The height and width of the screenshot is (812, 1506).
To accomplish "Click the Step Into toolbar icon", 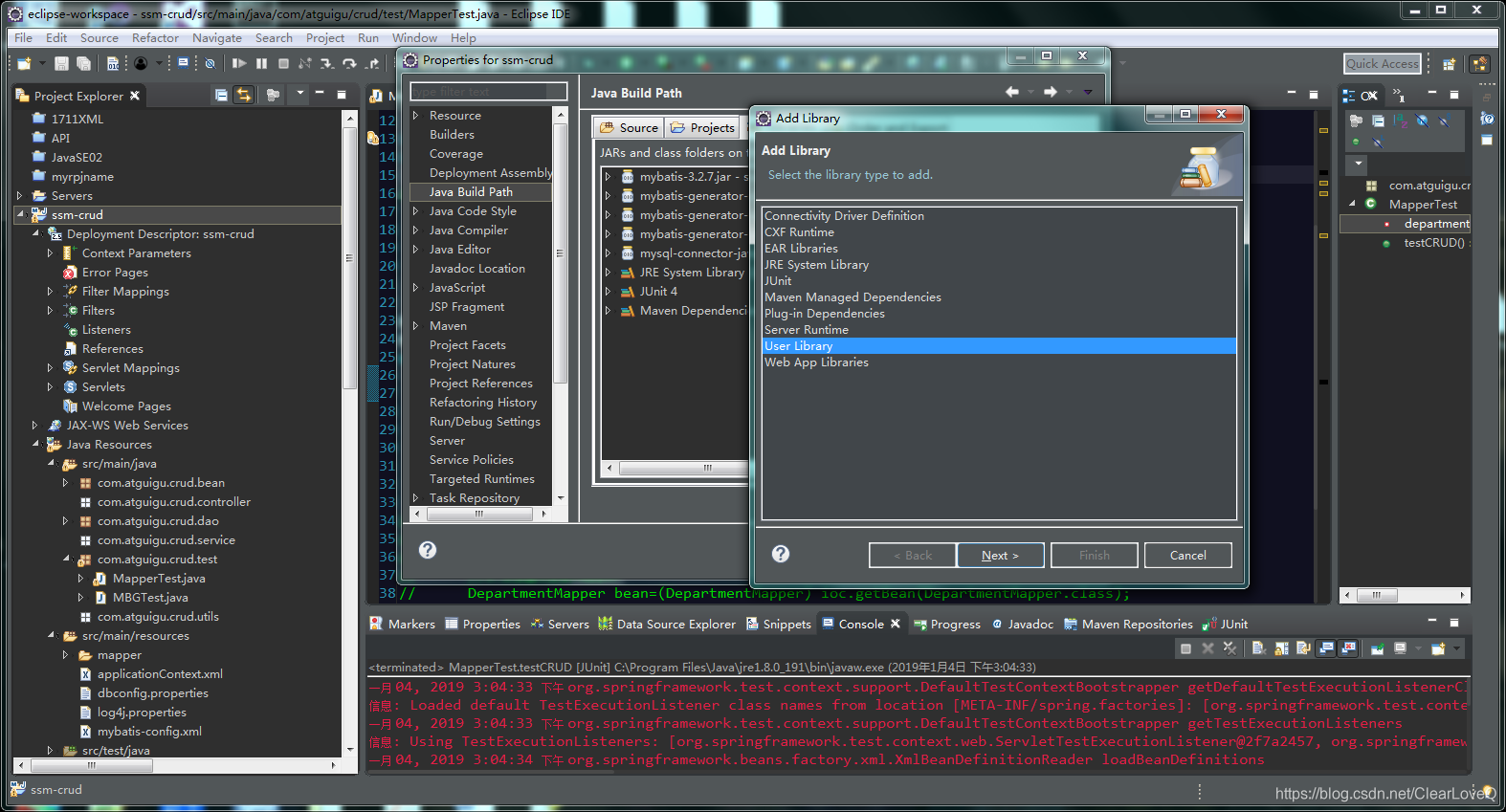I will coord(327,63).
